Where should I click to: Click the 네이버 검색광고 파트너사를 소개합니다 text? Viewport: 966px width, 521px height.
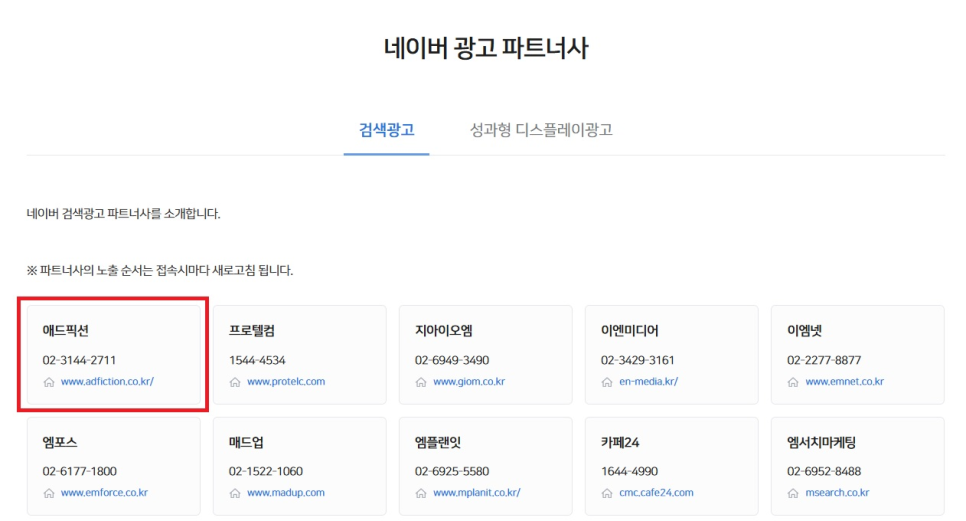point(123,214)
